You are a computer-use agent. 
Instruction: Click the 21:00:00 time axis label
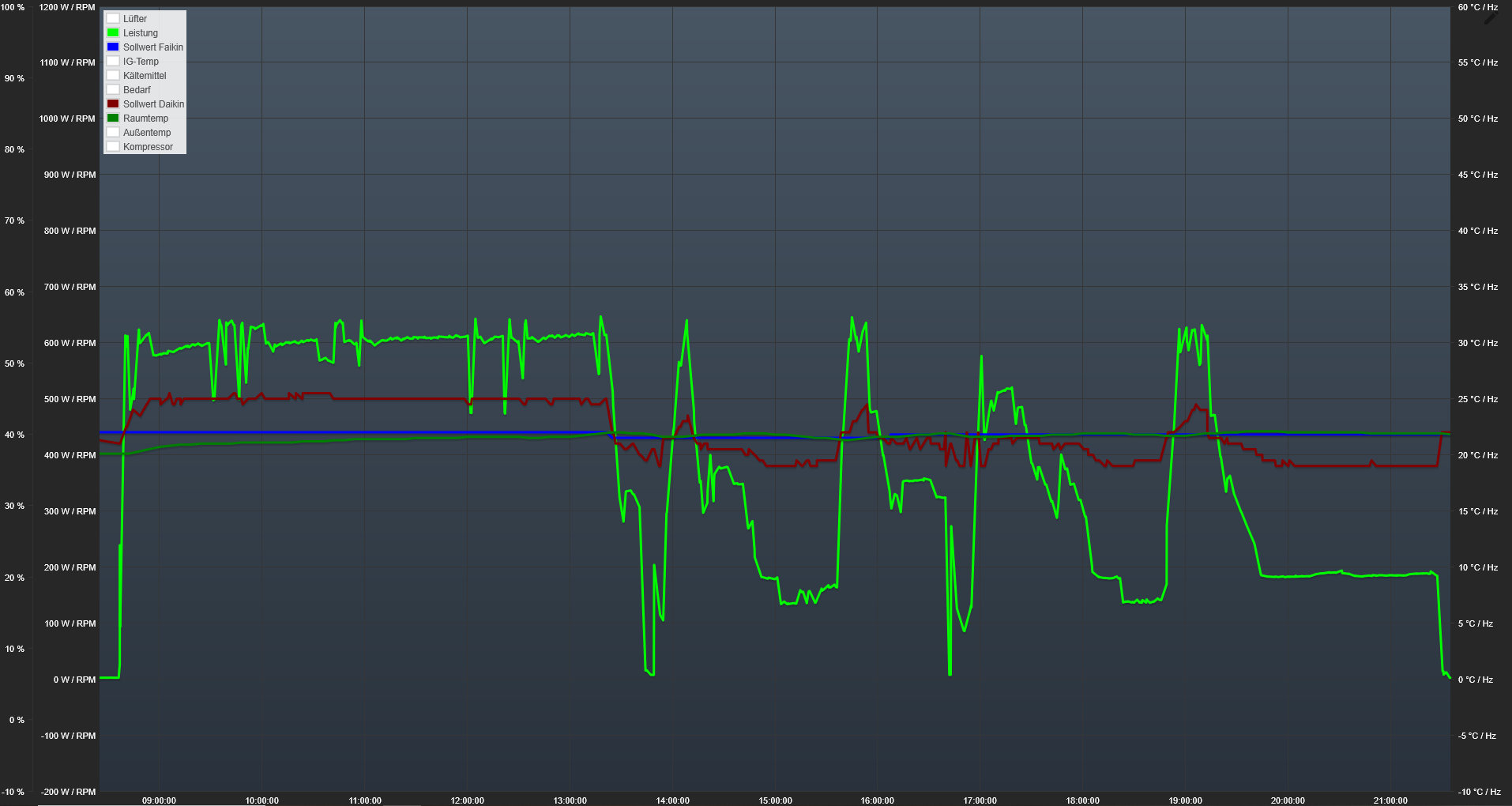tap(1390, 800)
